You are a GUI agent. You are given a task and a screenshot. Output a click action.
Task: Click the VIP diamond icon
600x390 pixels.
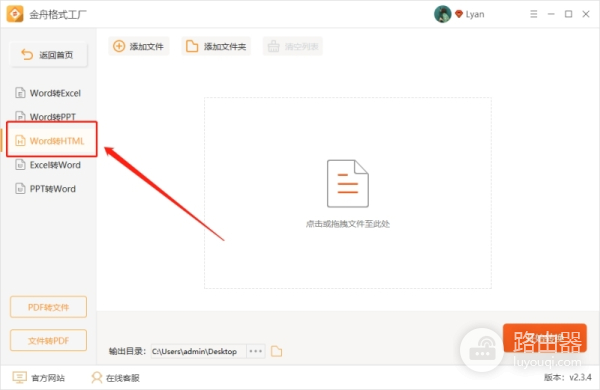(459, 14)
